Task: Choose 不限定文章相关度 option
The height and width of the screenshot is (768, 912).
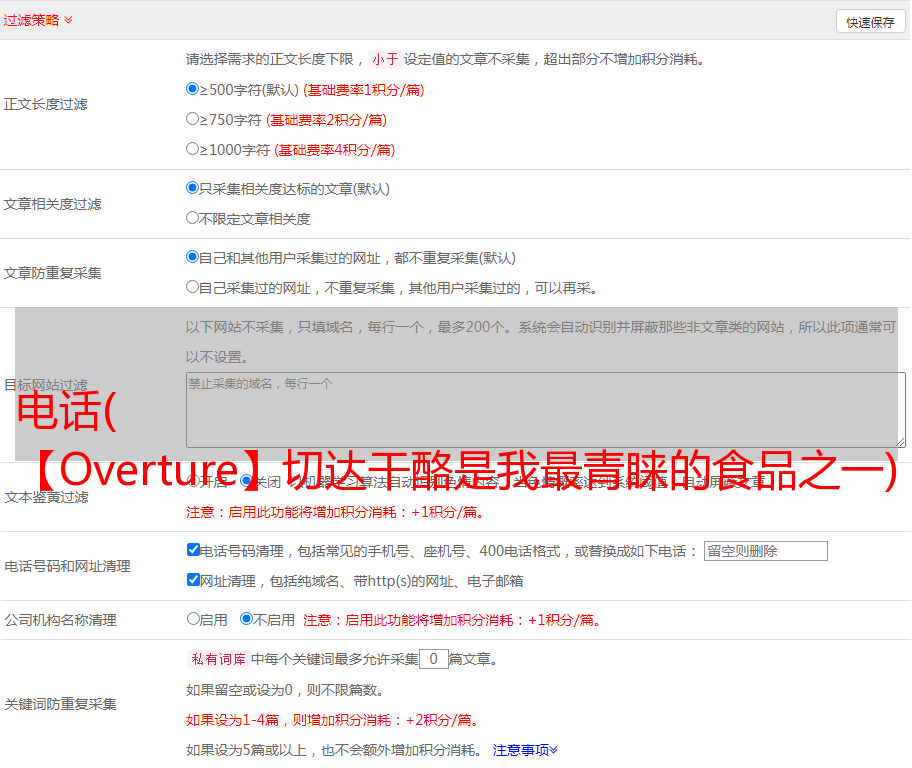Action: 192,218
